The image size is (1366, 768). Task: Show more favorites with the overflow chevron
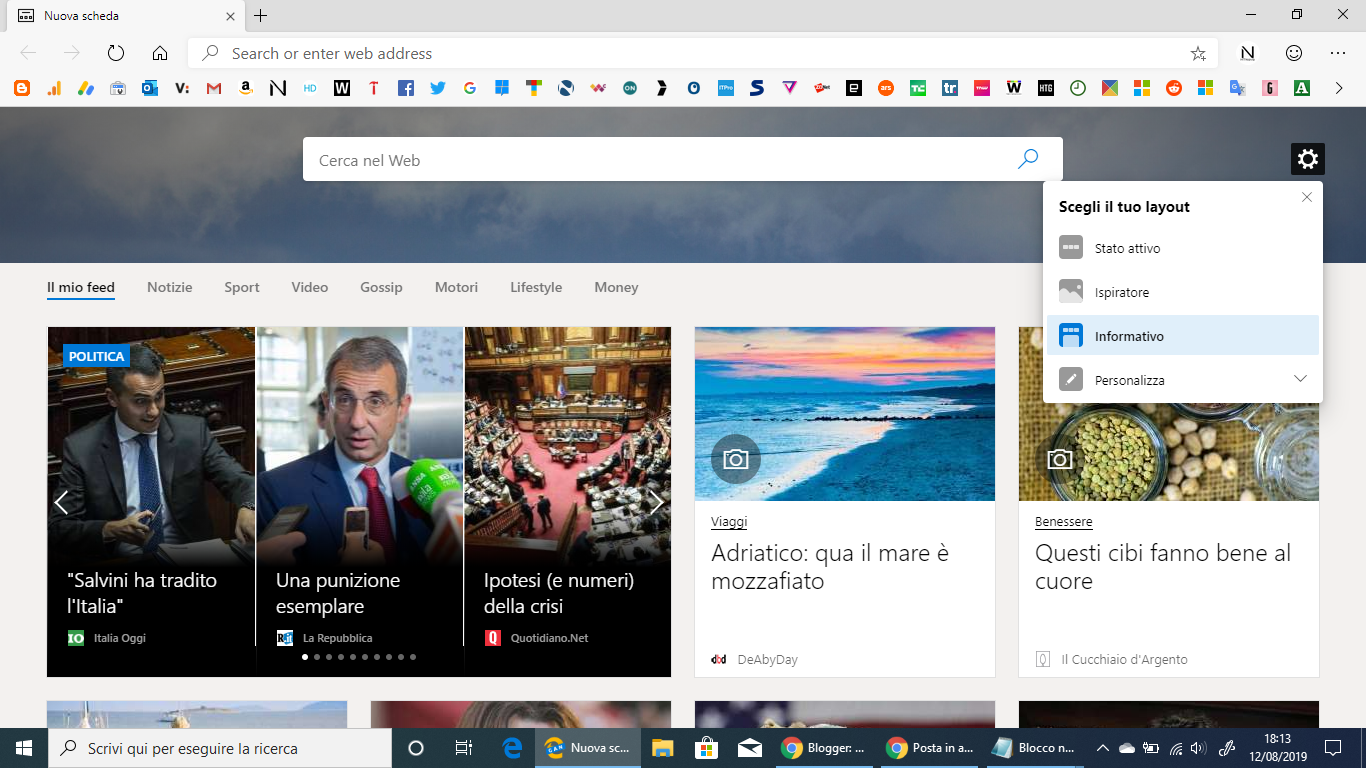click(1340, 88)
